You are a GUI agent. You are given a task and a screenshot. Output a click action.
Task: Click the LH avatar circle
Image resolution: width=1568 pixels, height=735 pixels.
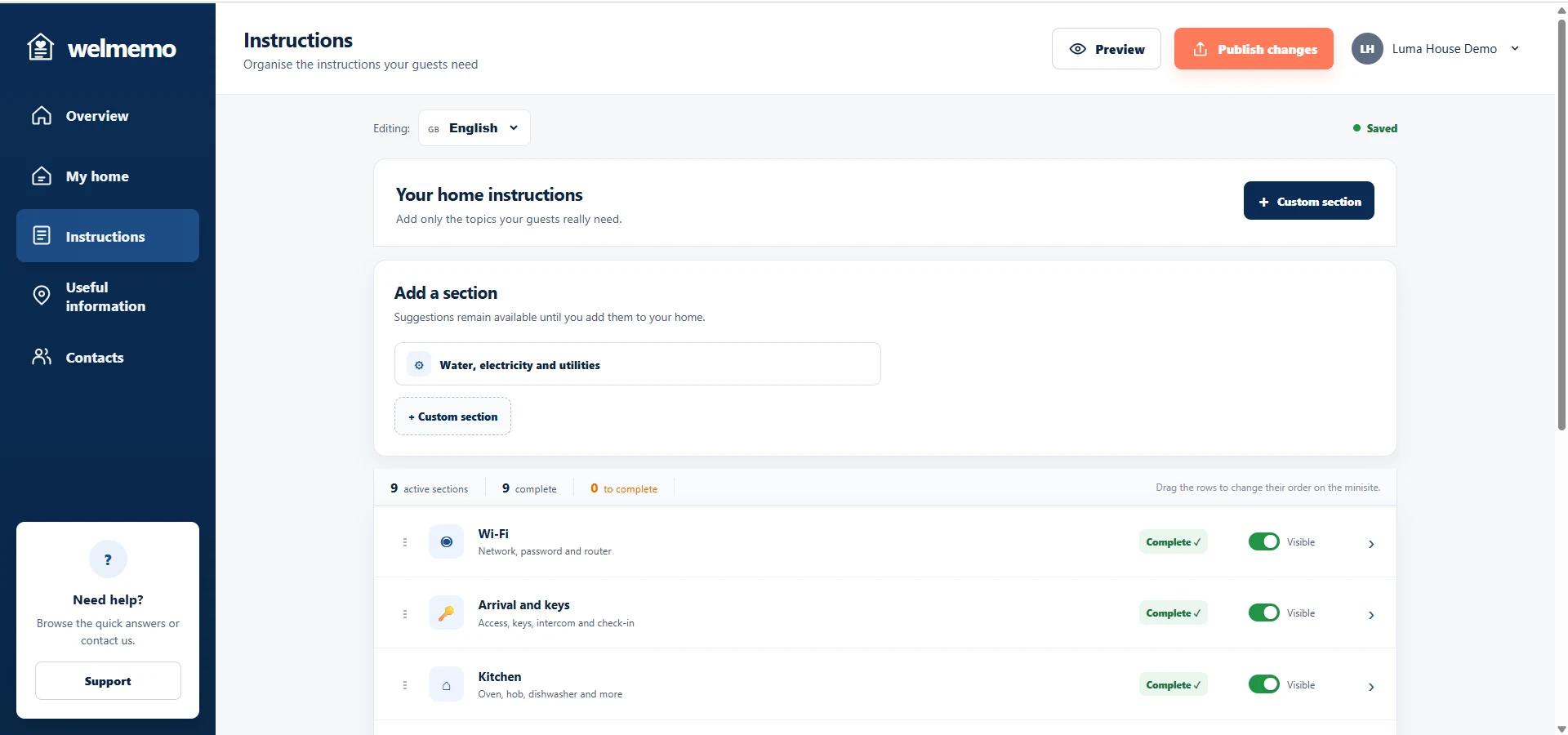[x=1367, y=49]
